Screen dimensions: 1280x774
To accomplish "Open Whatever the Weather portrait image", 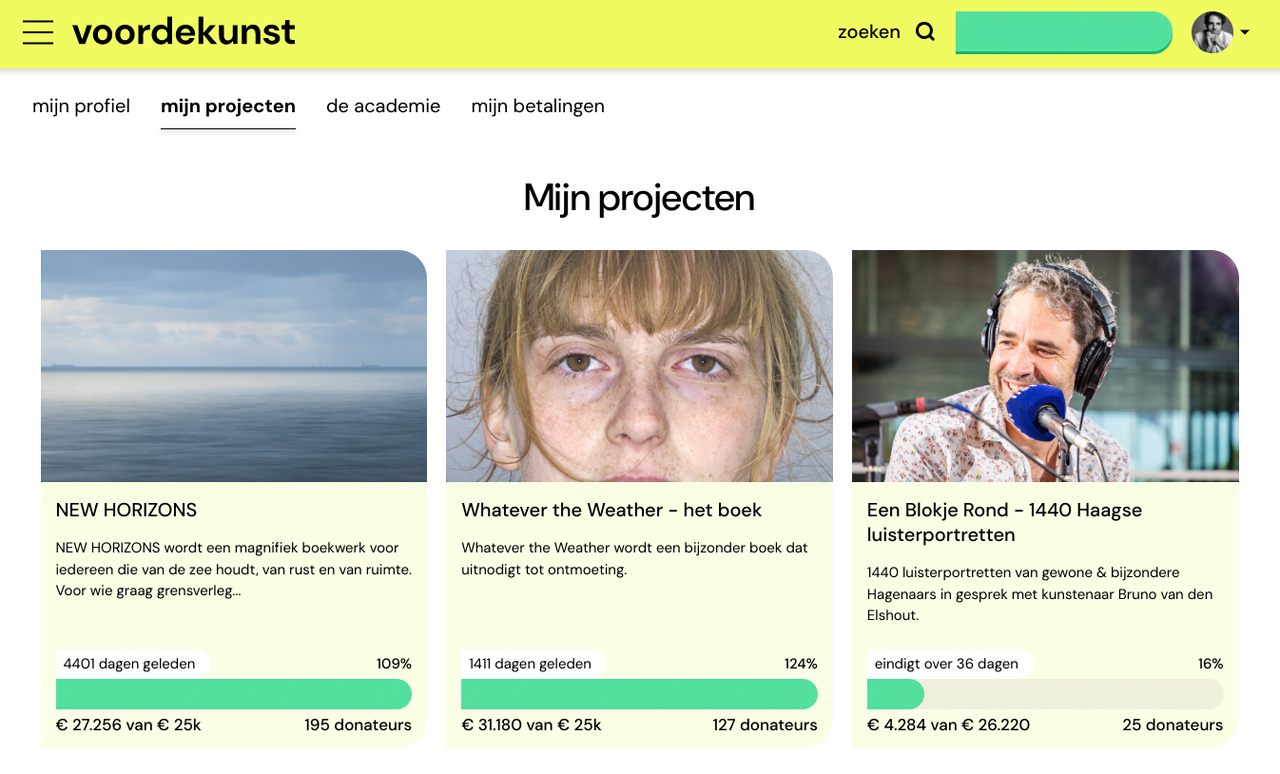I will tap(639, 366).
